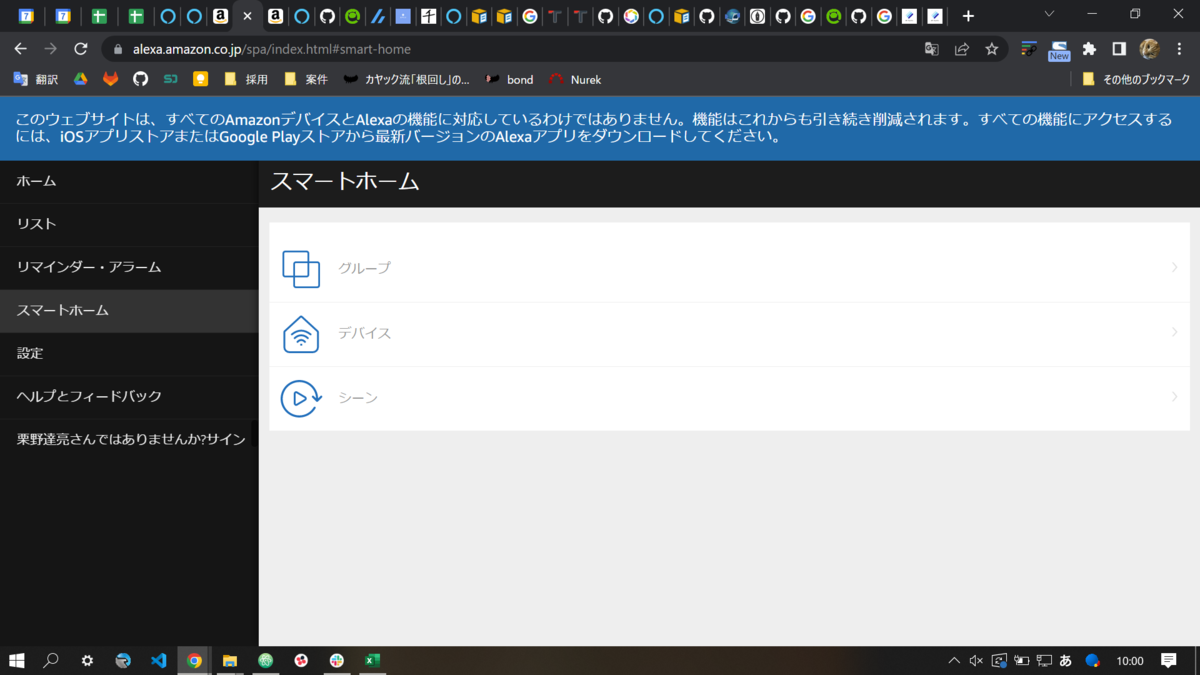Select スマートホーム in the sidebar
The width and height of the screenshot is (1200, 675).
point(129,311)
